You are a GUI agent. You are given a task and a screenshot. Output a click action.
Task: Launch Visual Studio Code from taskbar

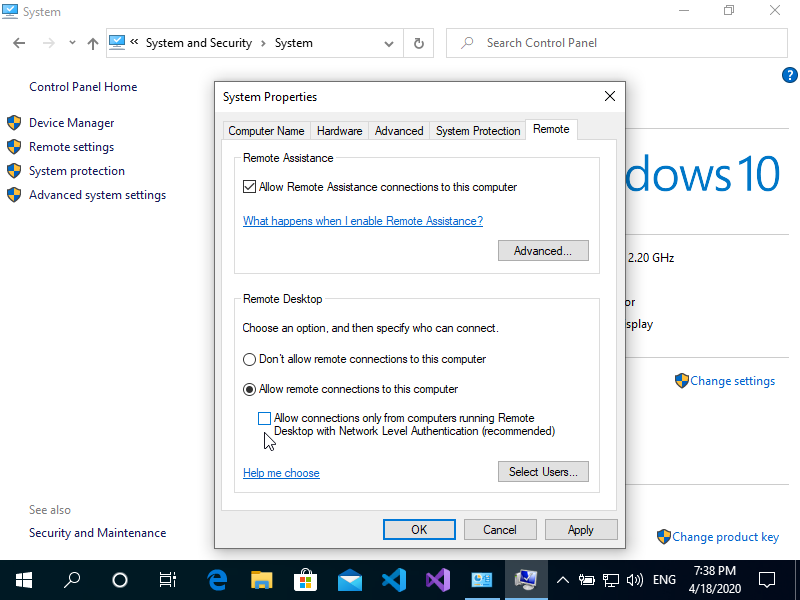[x=393, y=580]
